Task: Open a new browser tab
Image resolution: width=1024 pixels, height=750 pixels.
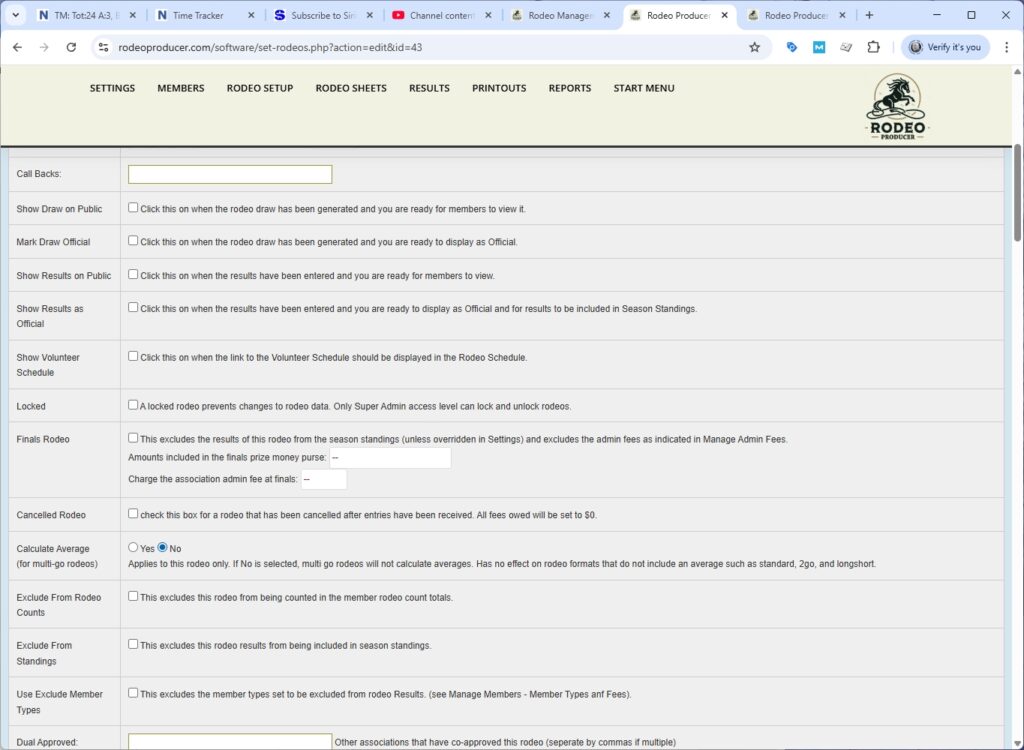Action: coord(869,15)
